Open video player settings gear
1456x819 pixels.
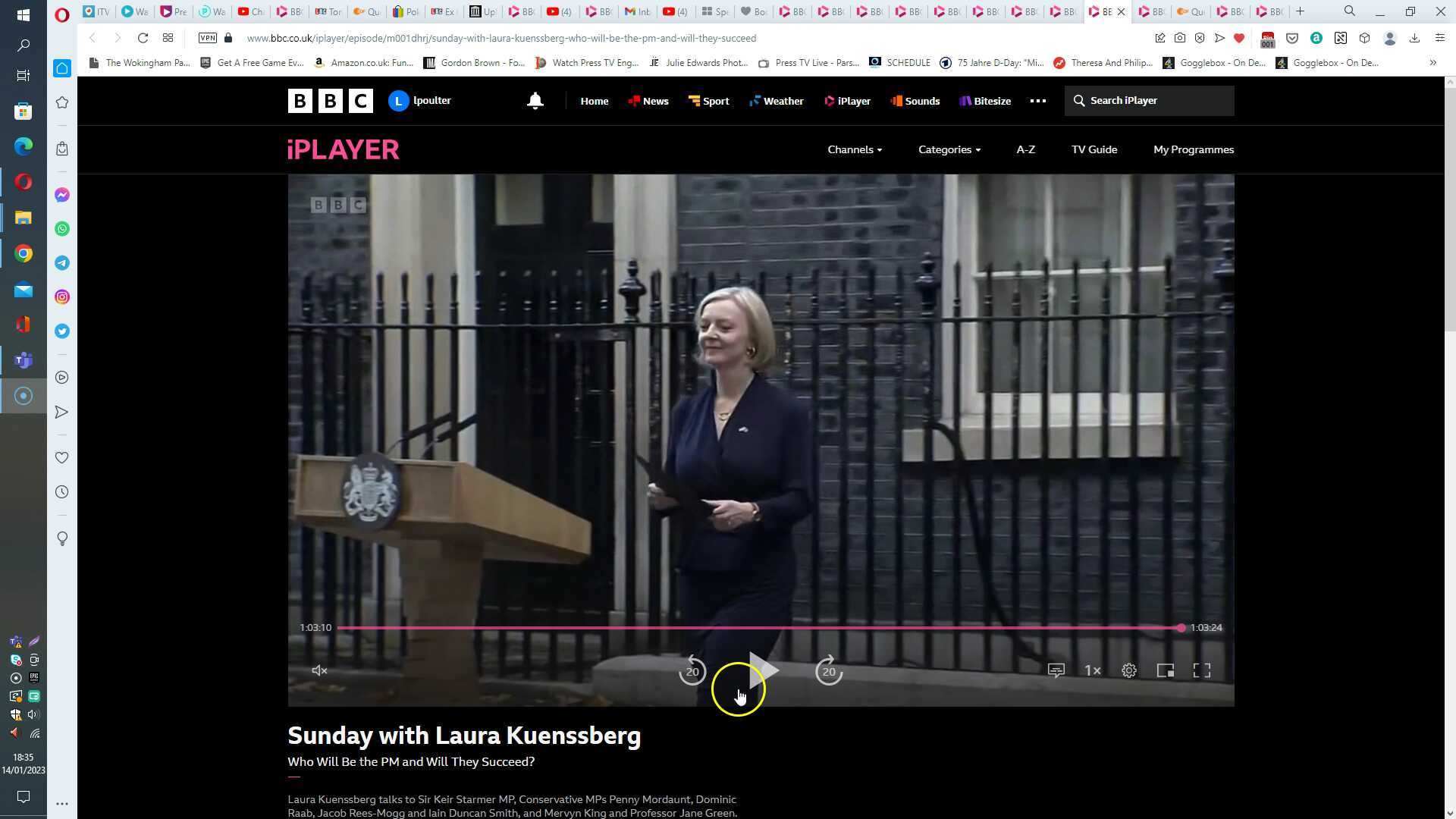(1128, 670)
